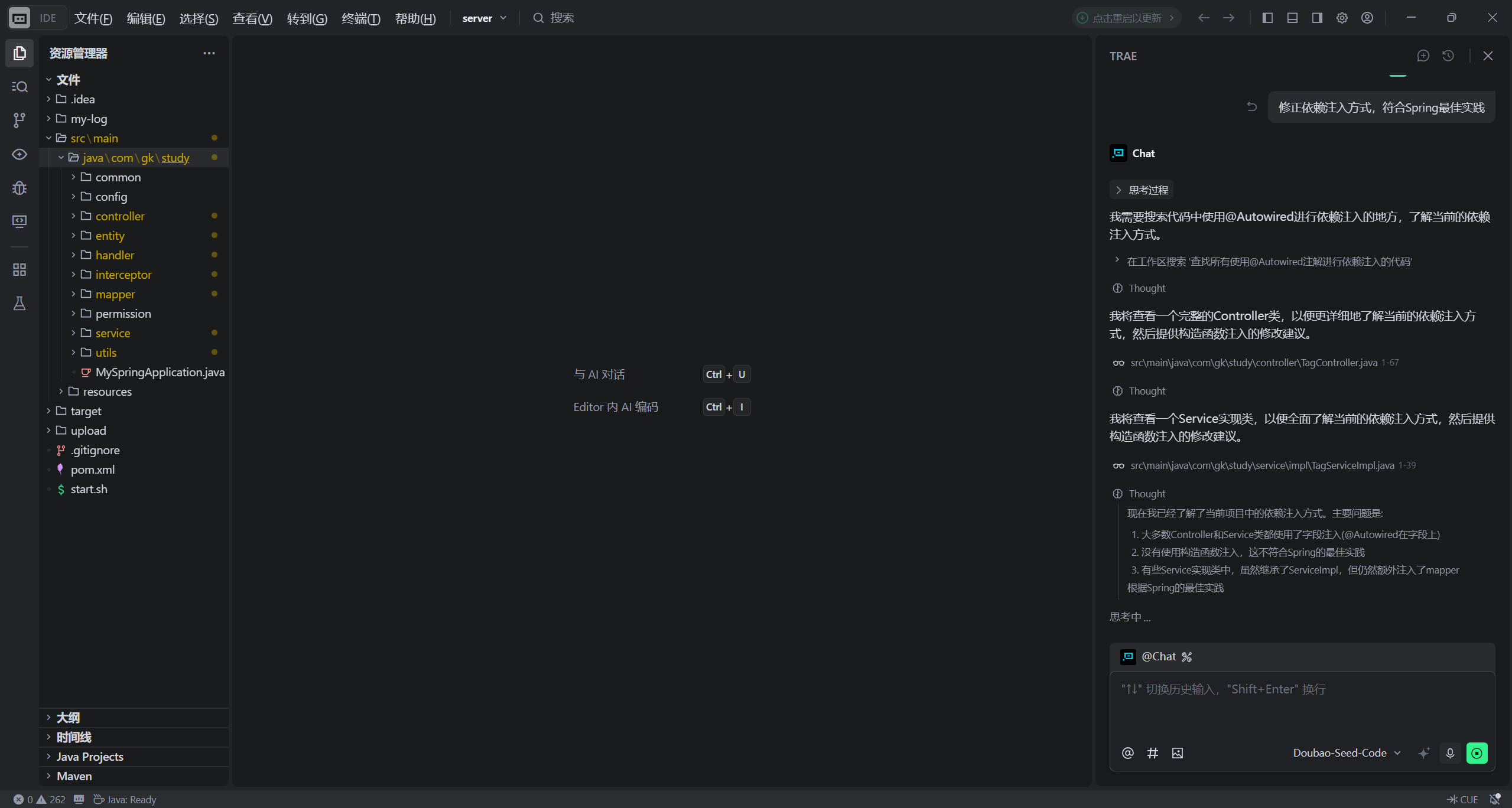
Task: Open the Testing flask sidebar icon
Action: coord(19,304)
